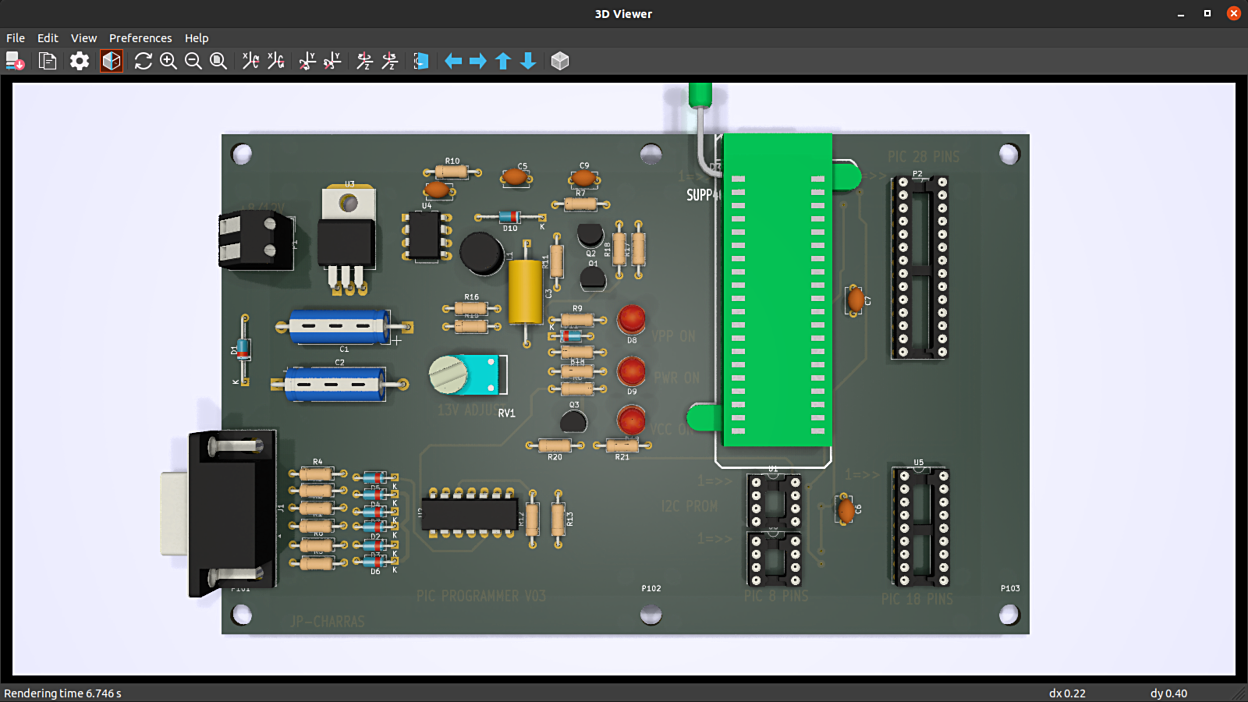Rotate Y clockwise toolbar button
The width and height of the screenshot is (1248, 702).
point(307,61)
